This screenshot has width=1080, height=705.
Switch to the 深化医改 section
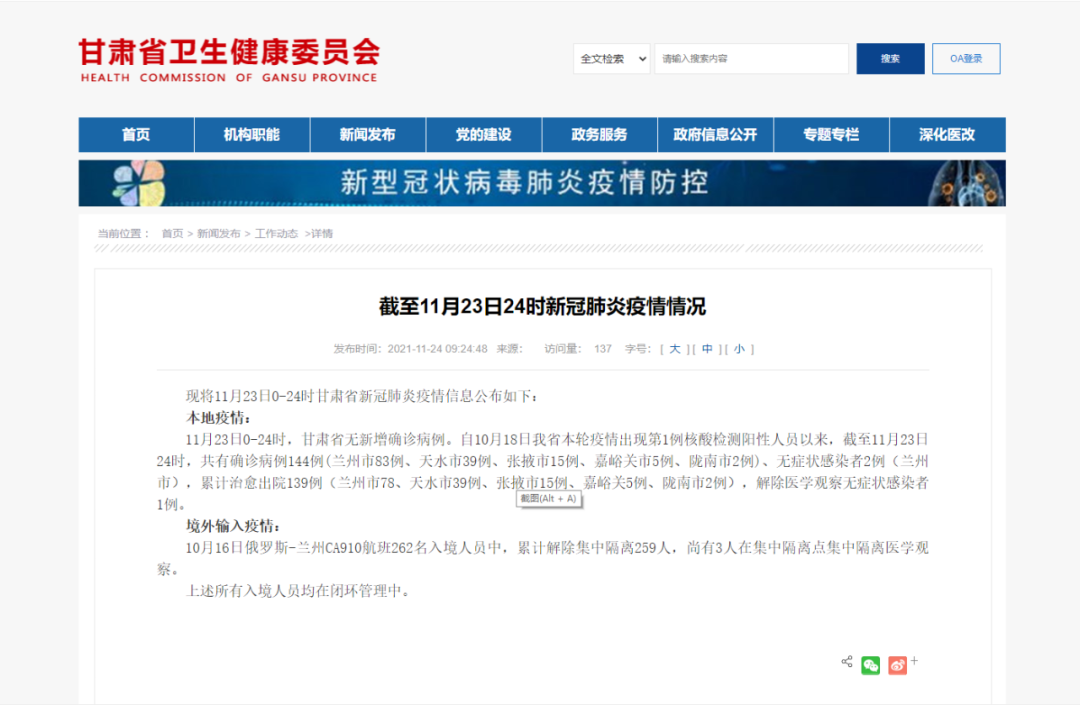(x=947, y=134)
